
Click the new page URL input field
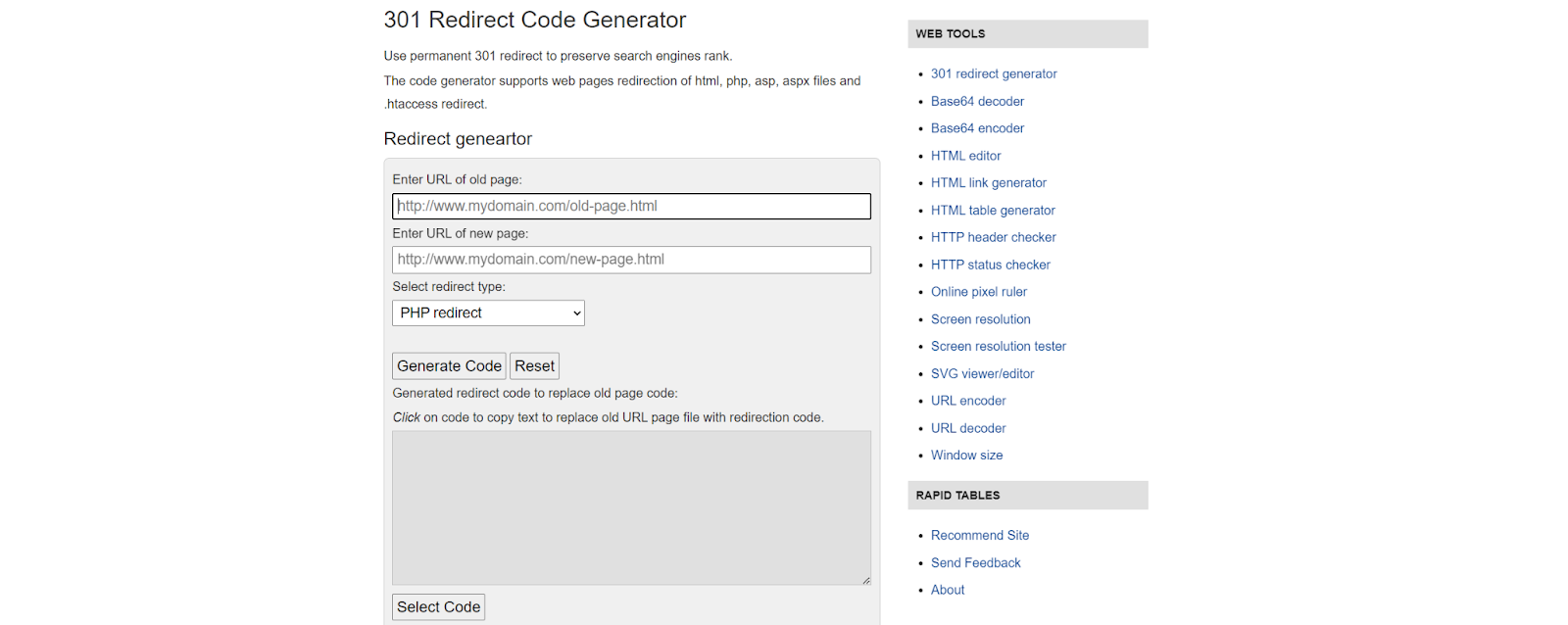pos(631,260)
